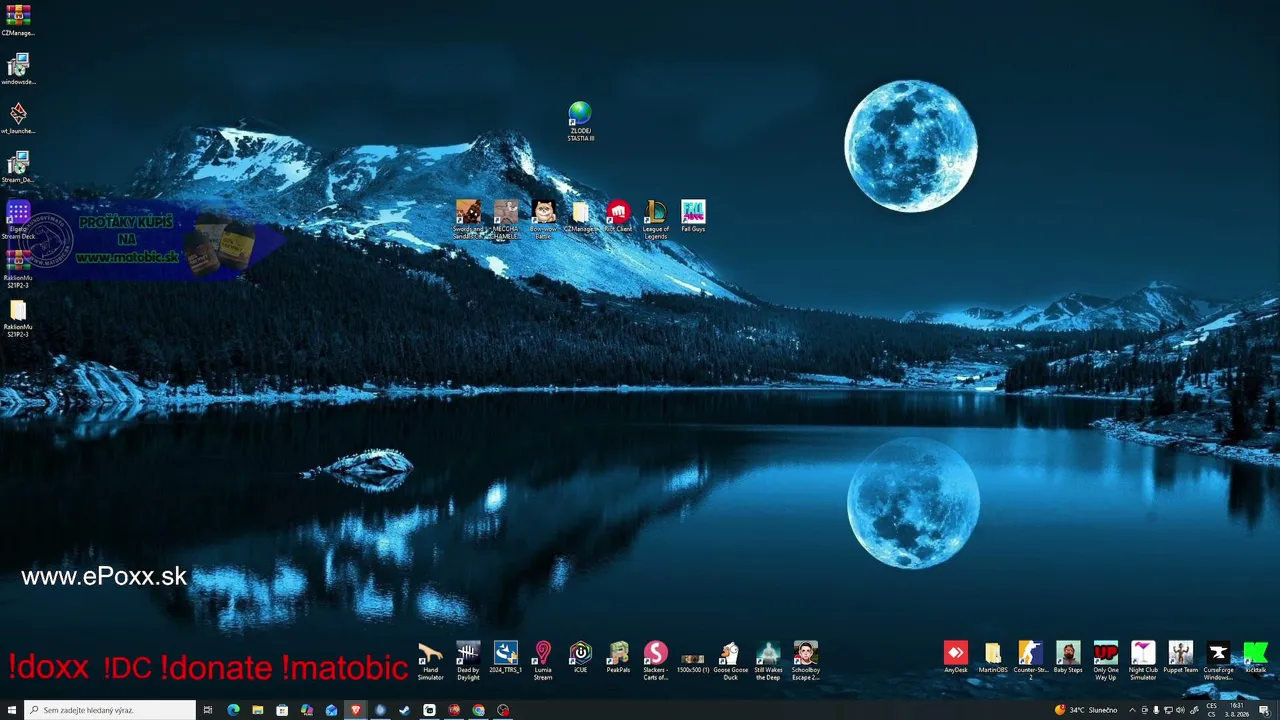Open weather widget showing 34°C Slunečno
Viewport: 1280px width, 720px height.
(1086, 710)
